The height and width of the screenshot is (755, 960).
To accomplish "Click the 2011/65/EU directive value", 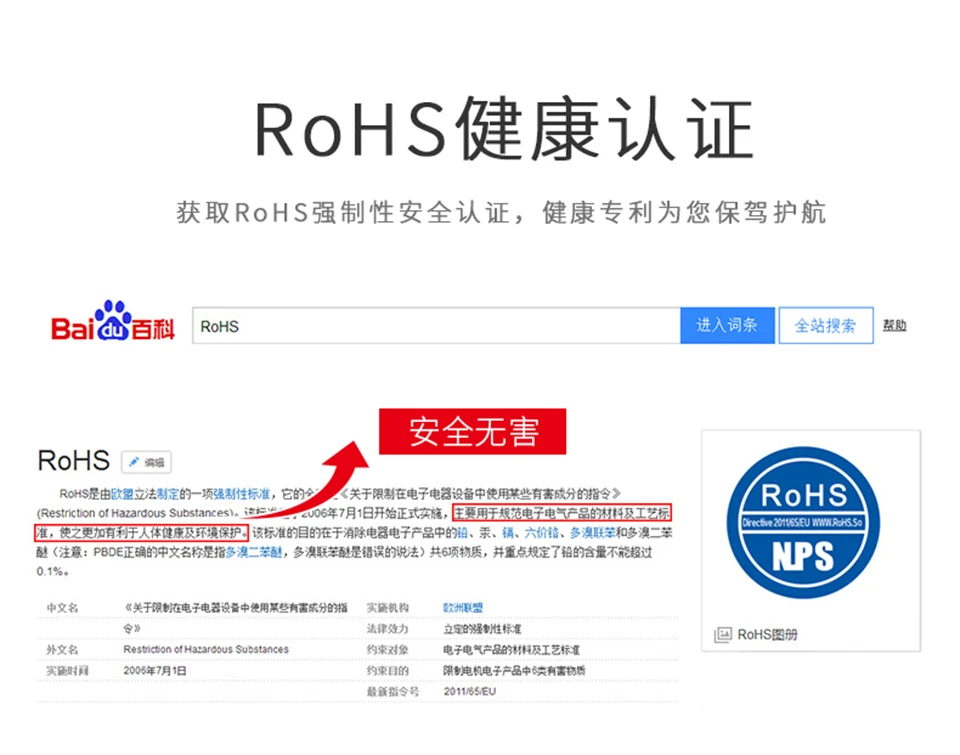I will tap(470, 691).
